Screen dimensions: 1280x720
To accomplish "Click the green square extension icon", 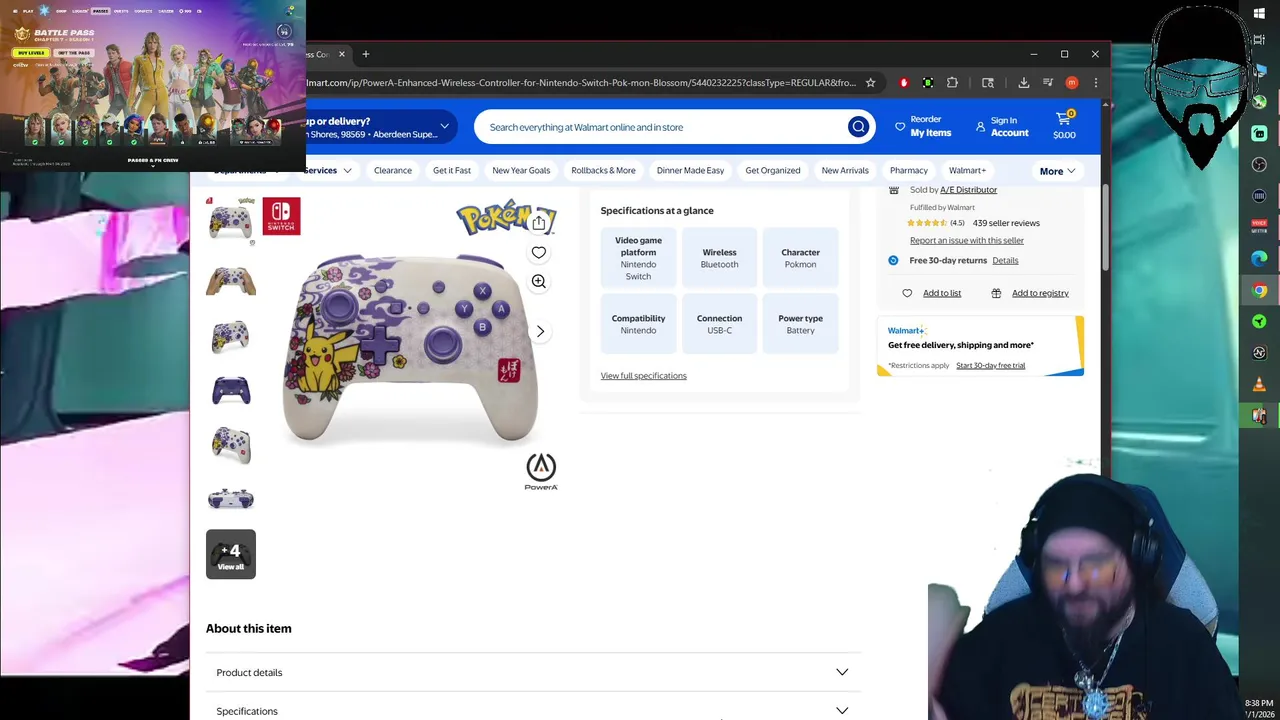I will coord(928,83).
